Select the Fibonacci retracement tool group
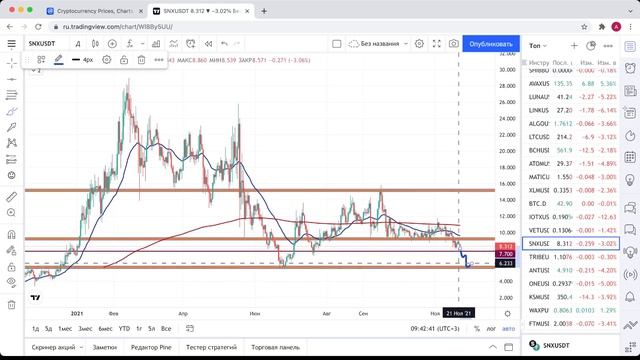 (11, 95)
